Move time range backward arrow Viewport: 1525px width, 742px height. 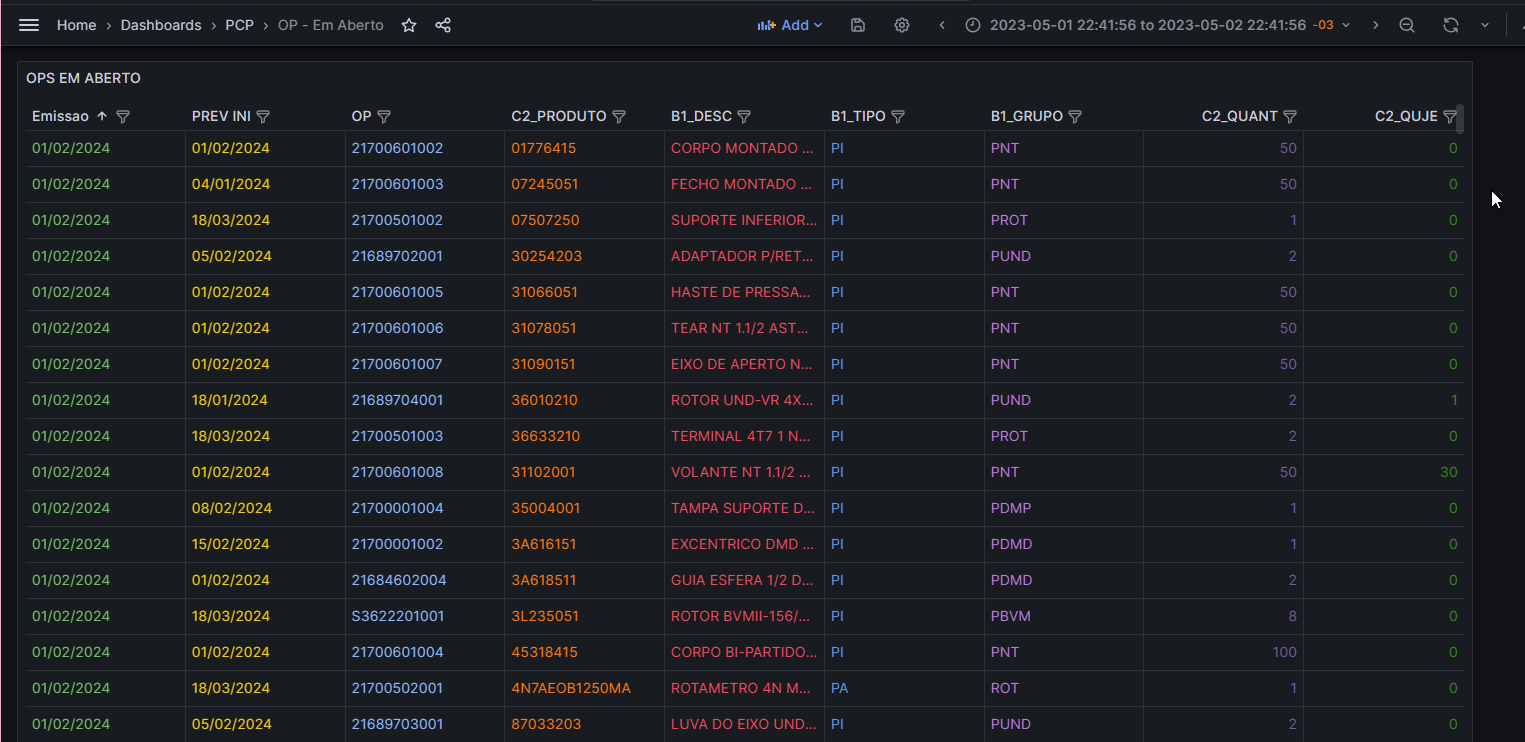(x=941, y=25)
